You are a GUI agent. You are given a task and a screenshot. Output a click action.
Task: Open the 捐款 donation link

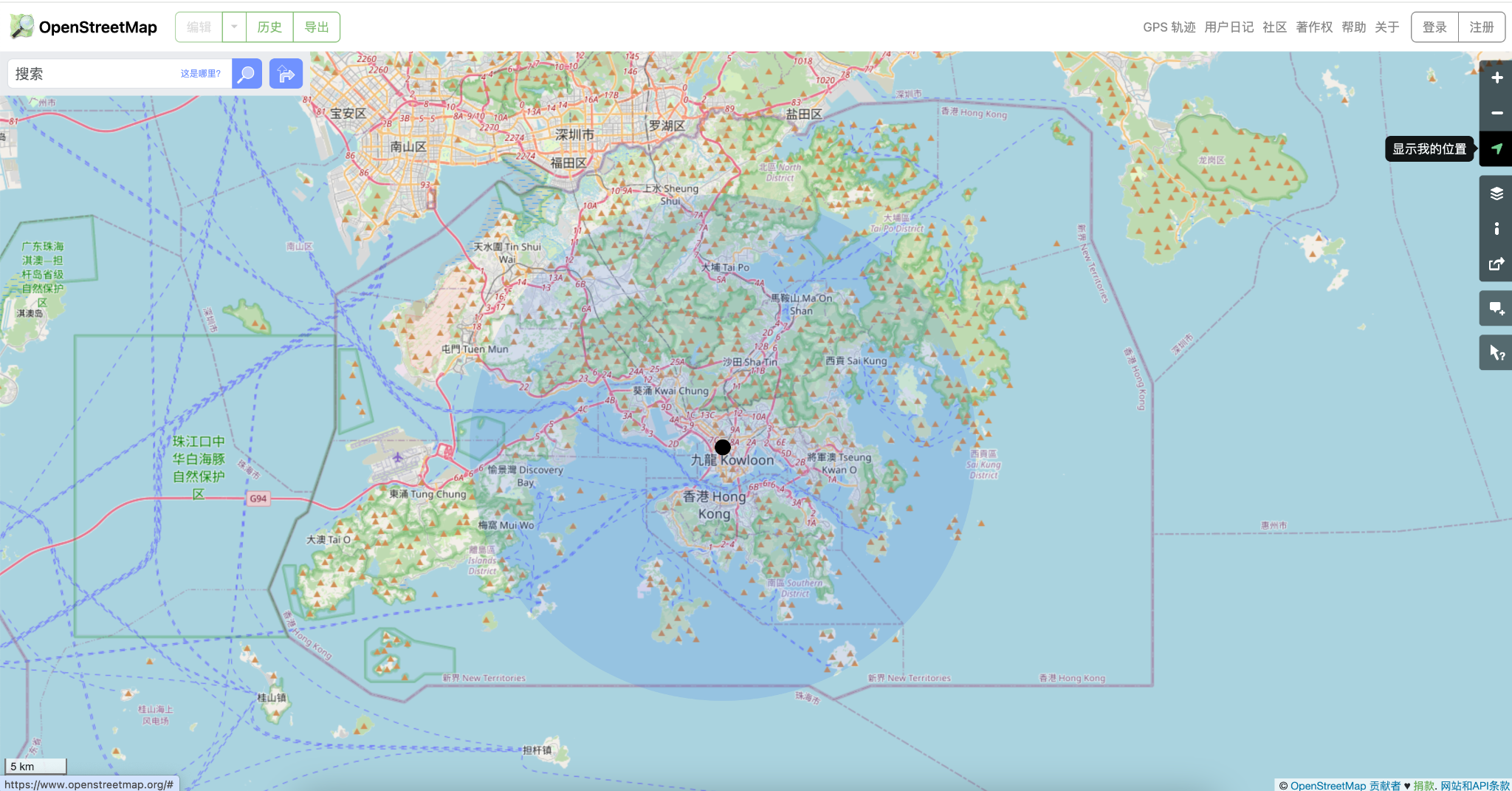point(1425,786)
